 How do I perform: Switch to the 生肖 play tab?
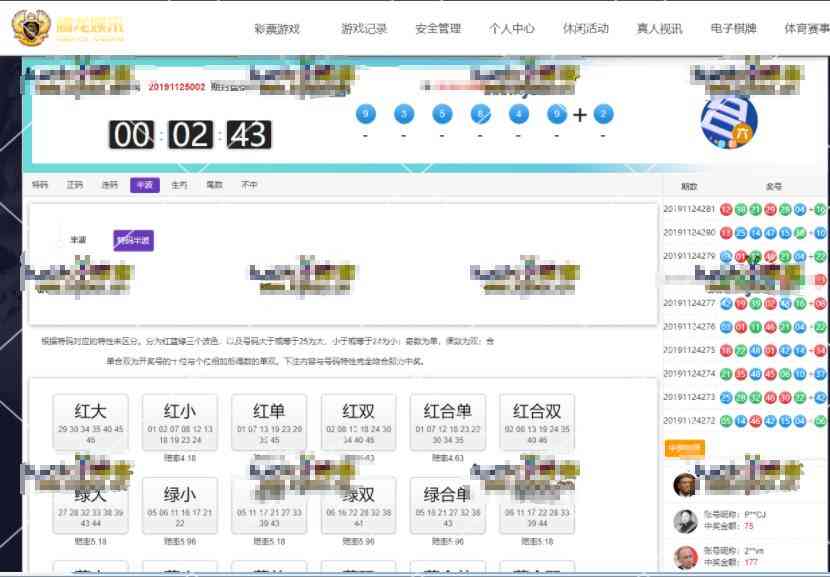[179, 185]
